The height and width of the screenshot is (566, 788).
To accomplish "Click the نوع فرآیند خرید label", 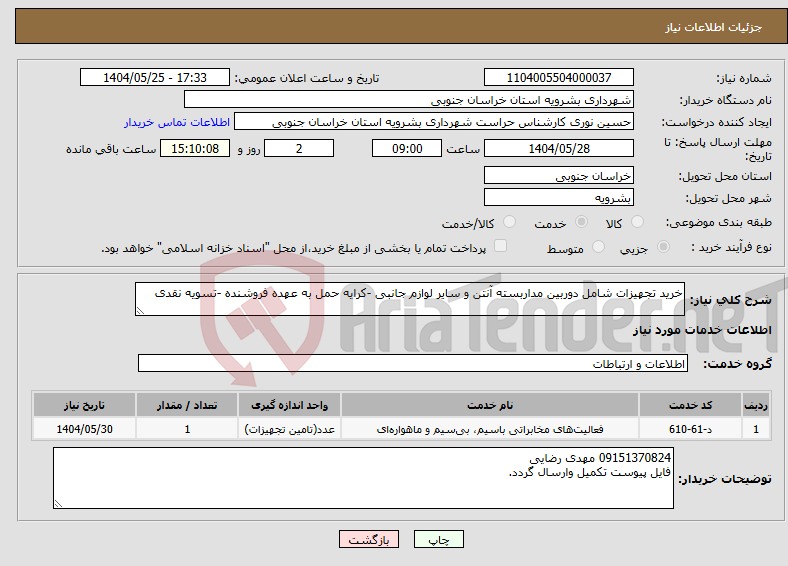I will point(732,247).
